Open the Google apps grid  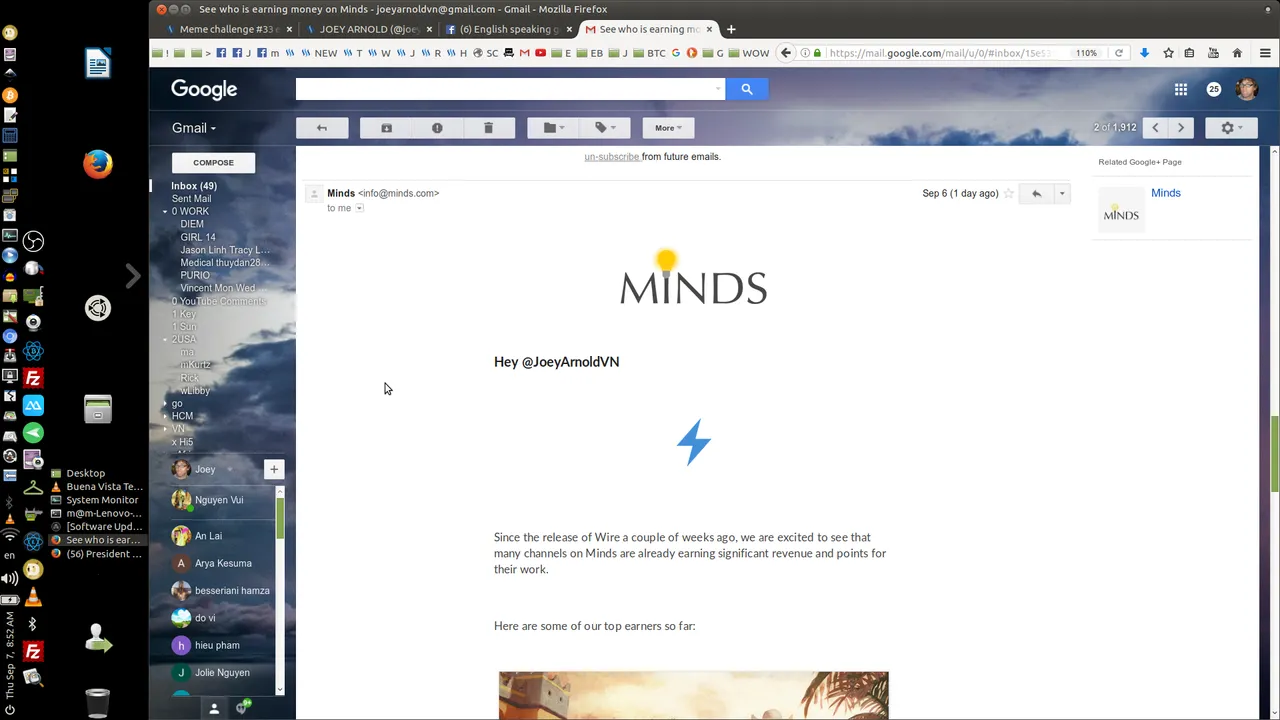click(x=1181, y=89)
